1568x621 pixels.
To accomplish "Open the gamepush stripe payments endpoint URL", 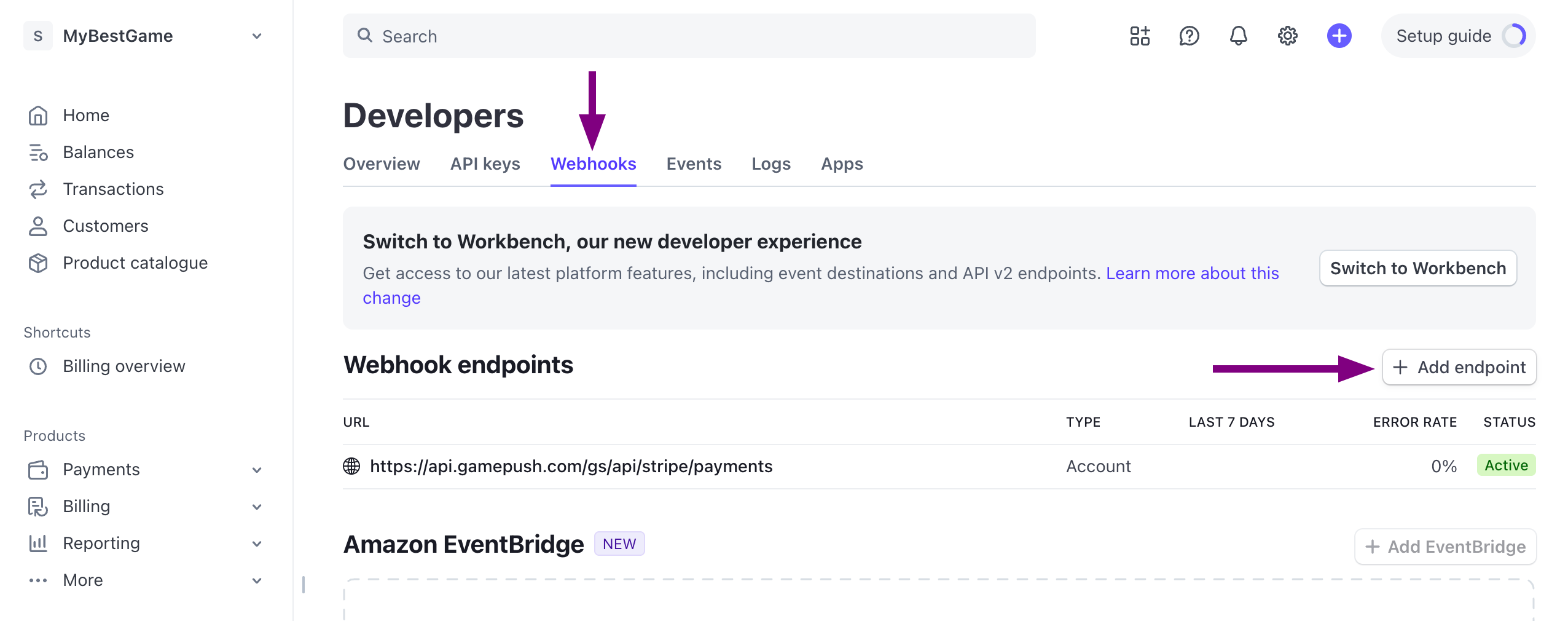I will click(571, 466).
